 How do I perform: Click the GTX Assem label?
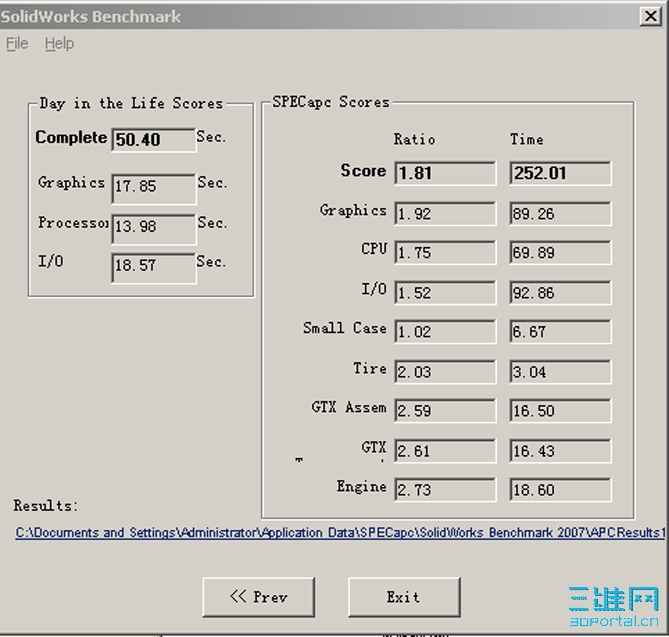pos(349,407)
